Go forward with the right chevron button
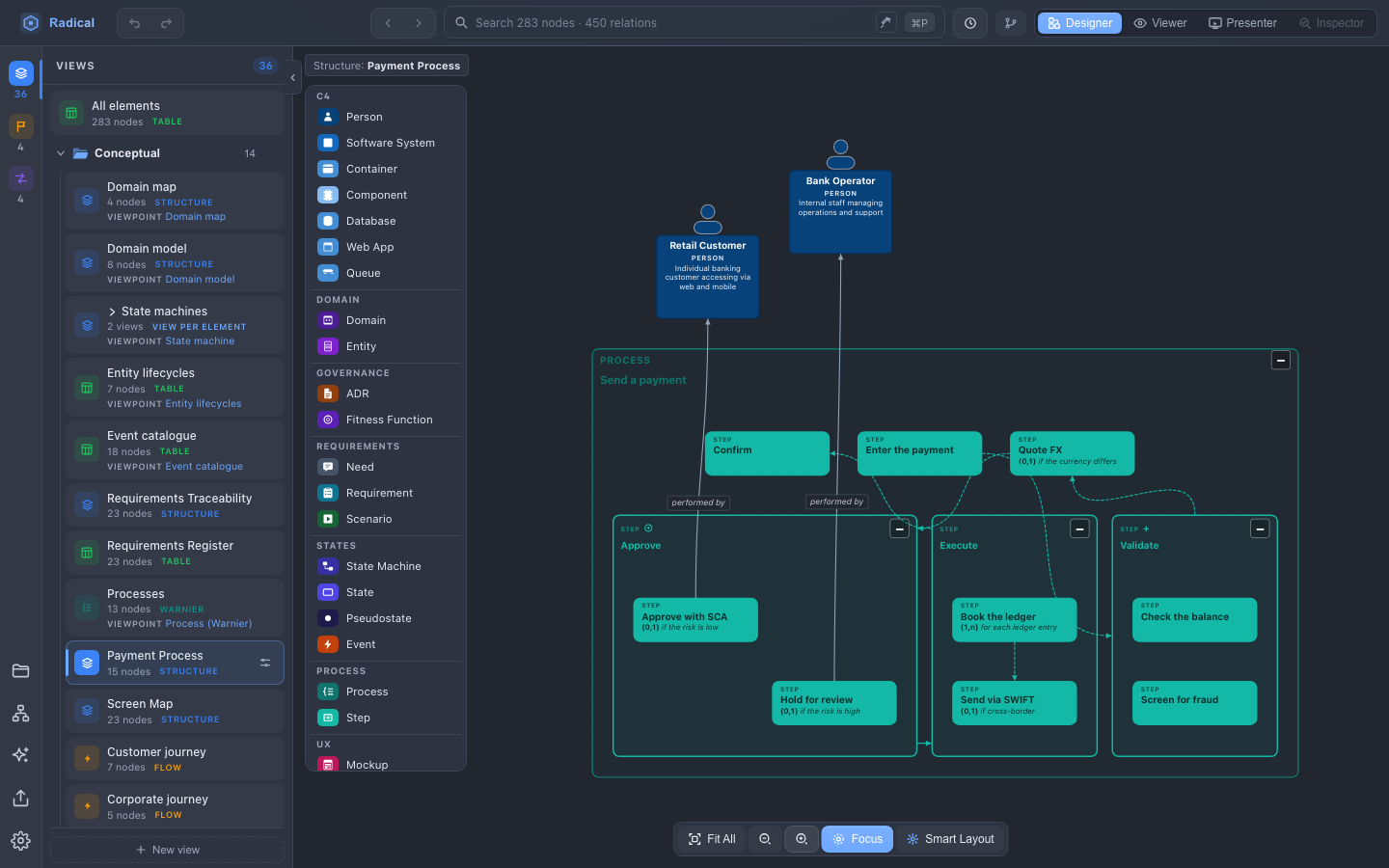The width and height of the screenshot is (1389, 868). click(419, 23)
